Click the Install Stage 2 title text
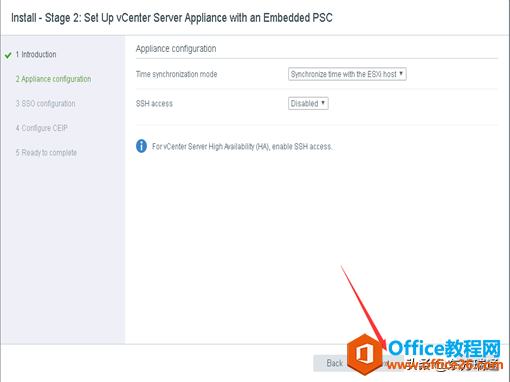 click(x=172, y=17)
